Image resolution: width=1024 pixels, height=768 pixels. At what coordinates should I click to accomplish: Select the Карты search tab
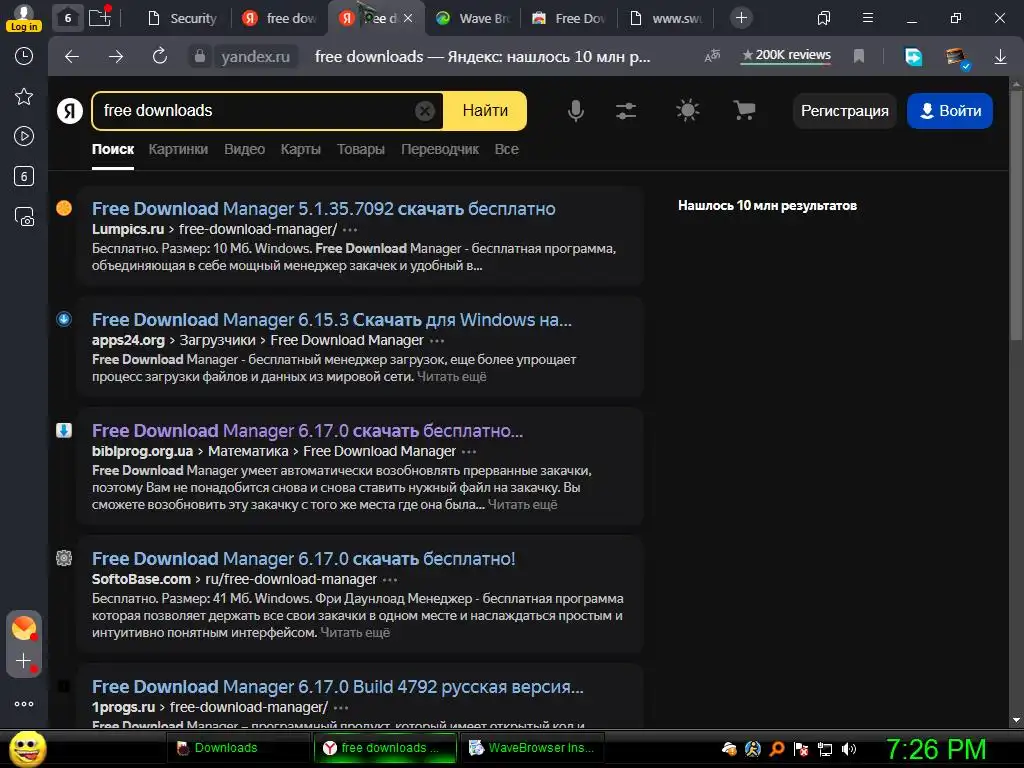300,149
